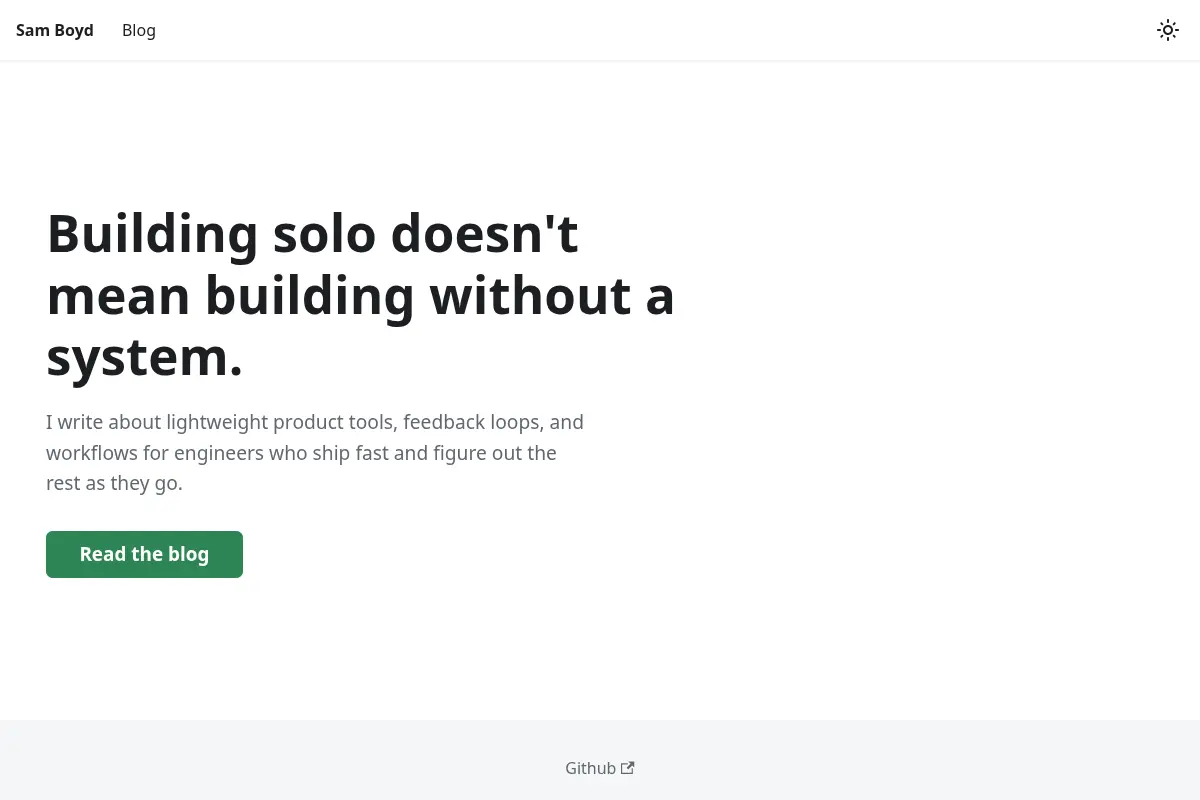Click the words "Building solo" in the heading

(x=212, y=234)
